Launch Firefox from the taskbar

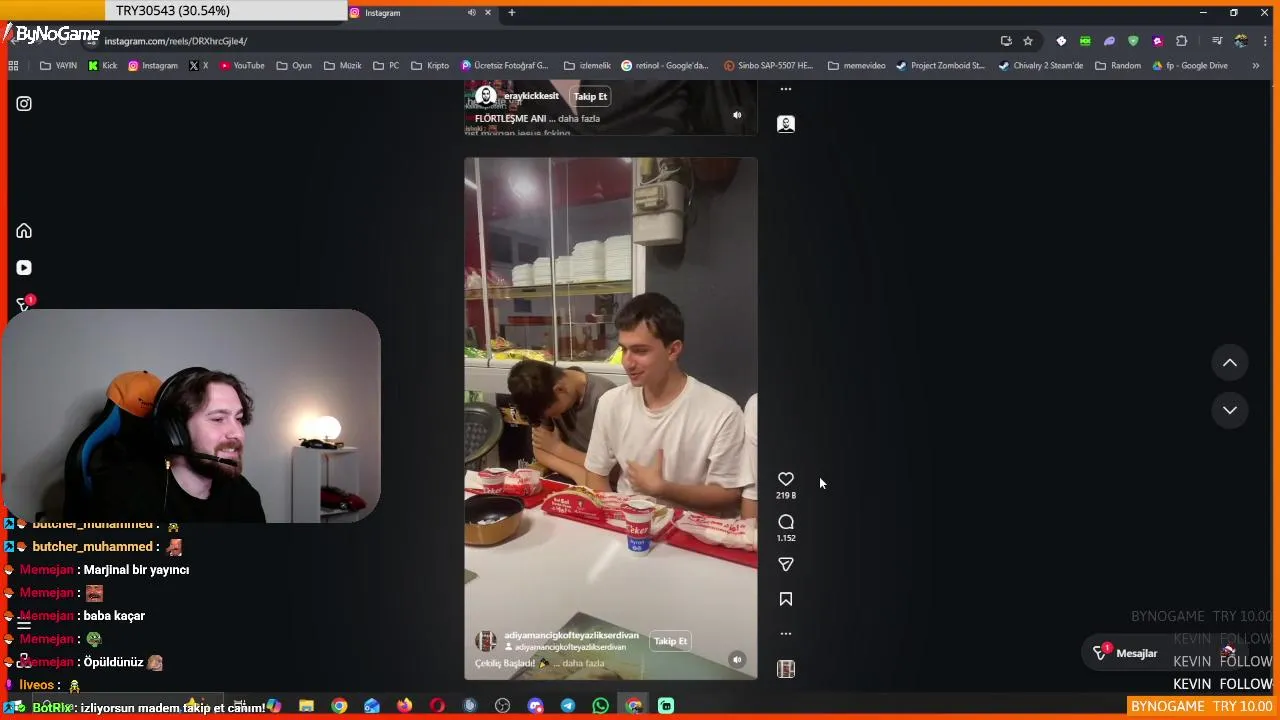point(404,706)
